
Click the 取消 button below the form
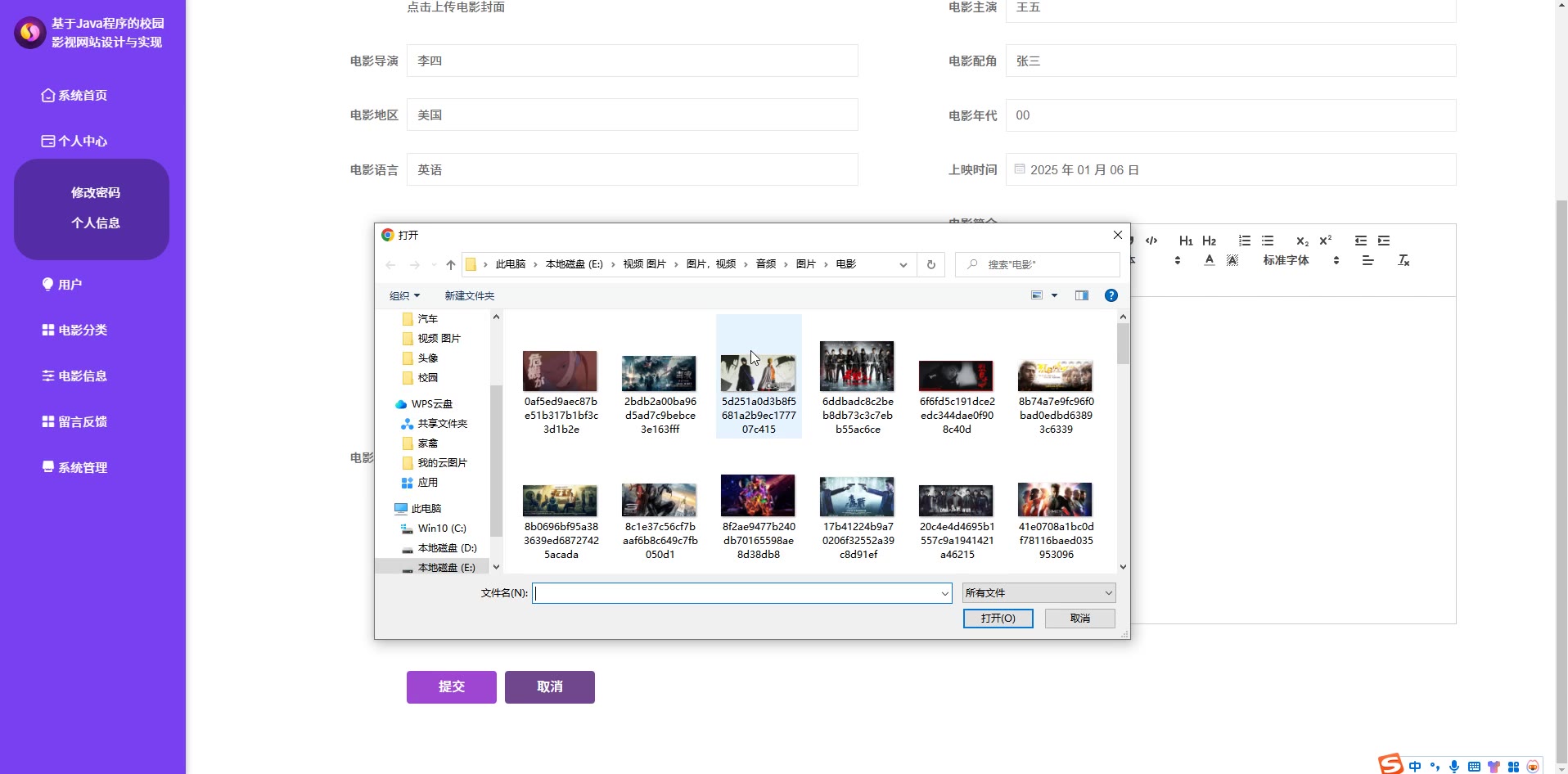(x=550, y=687)
